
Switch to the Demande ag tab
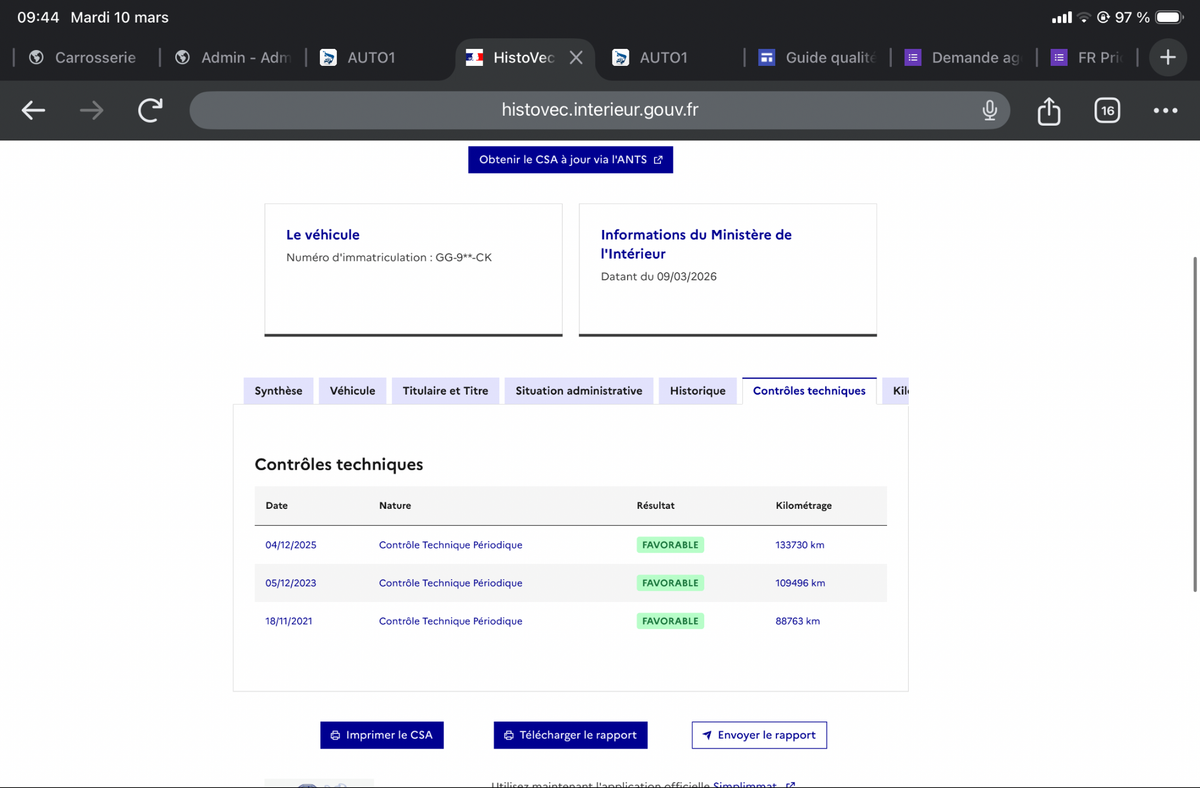pyautogui.click(x=962, y=58)
